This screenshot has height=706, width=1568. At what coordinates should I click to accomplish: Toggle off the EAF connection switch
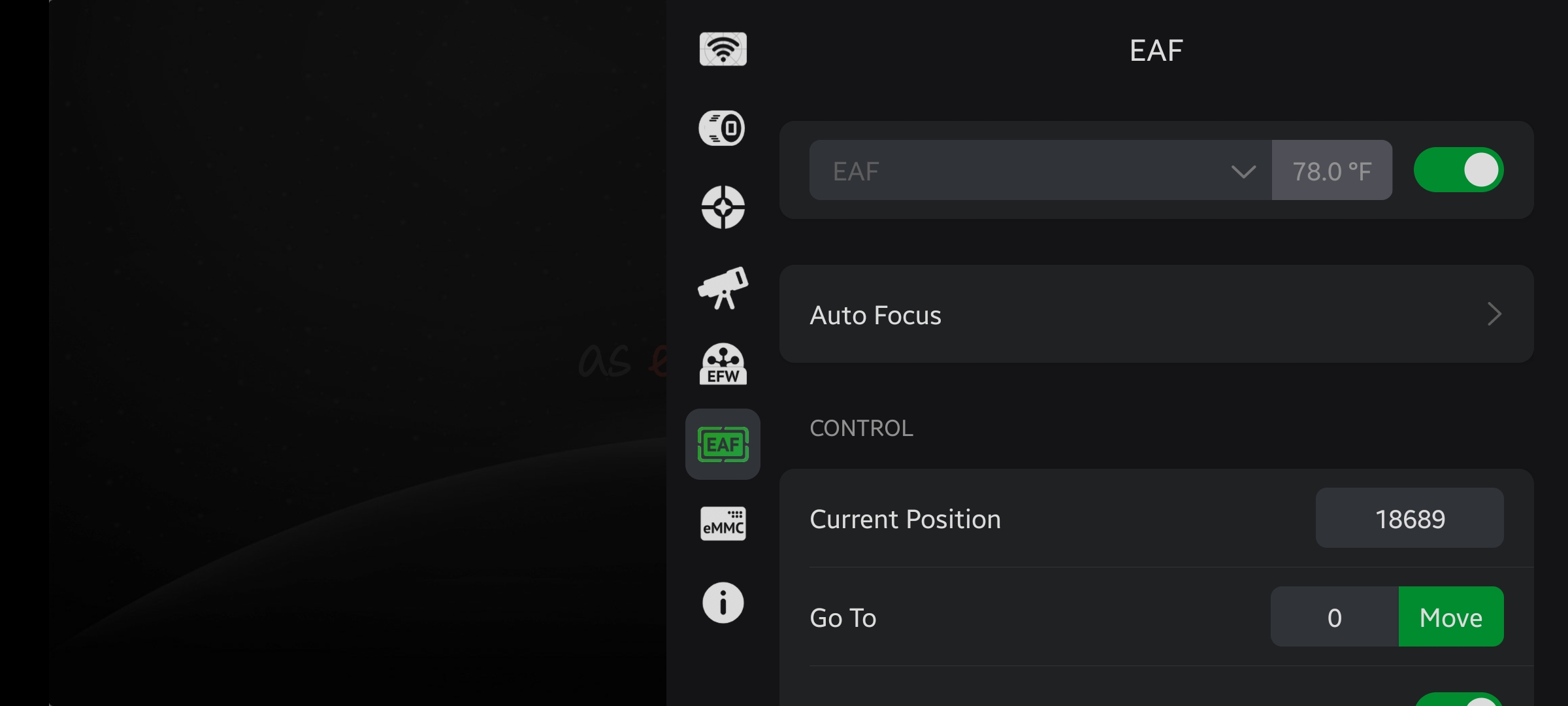1458,170
